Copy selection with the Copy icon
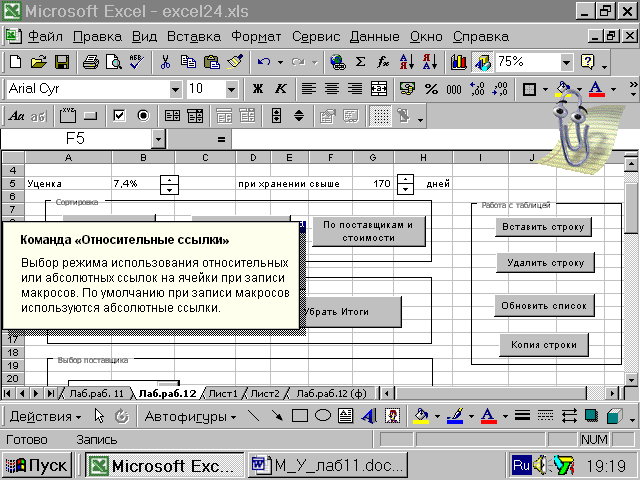Viewport: 640px width, 480px height. 188,62
